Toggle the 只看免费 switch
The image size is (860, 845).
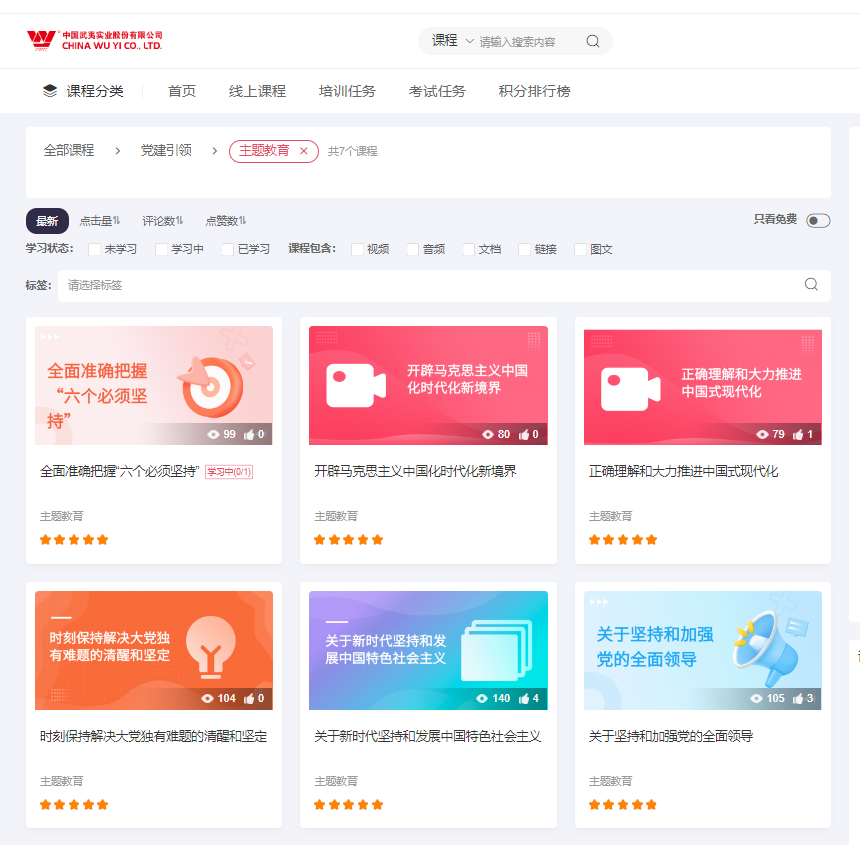(818, 221)
